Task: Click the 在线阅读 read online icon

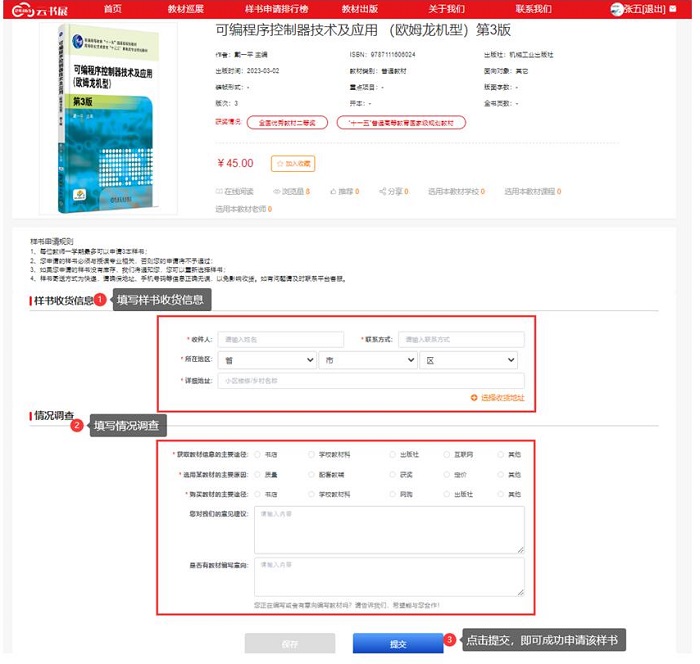Action: pyautogui.click(x=220, y=190)
